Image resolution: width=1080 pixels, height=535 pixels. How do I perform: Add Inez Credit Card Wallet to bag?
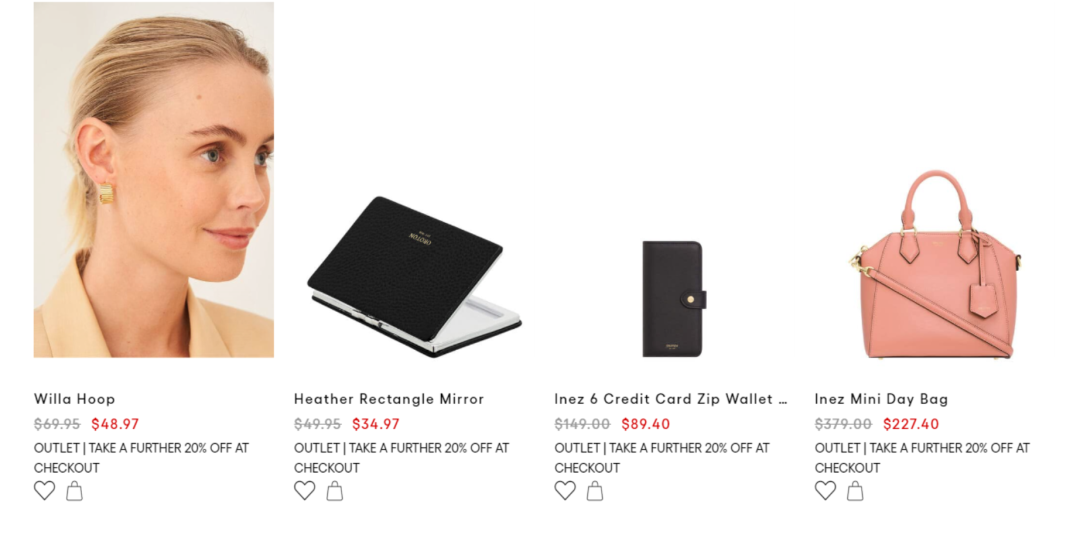point(595,491)
